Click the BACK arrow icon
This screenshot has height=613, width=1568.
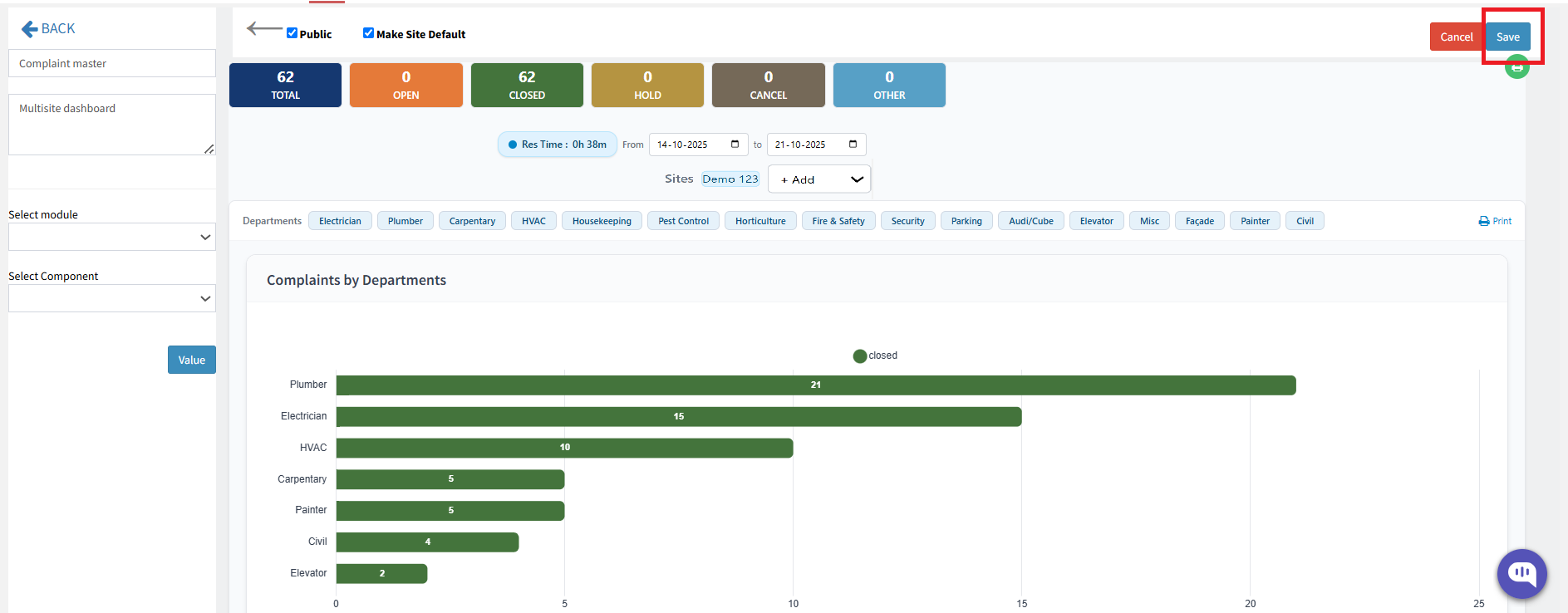[x=29, y=29]
